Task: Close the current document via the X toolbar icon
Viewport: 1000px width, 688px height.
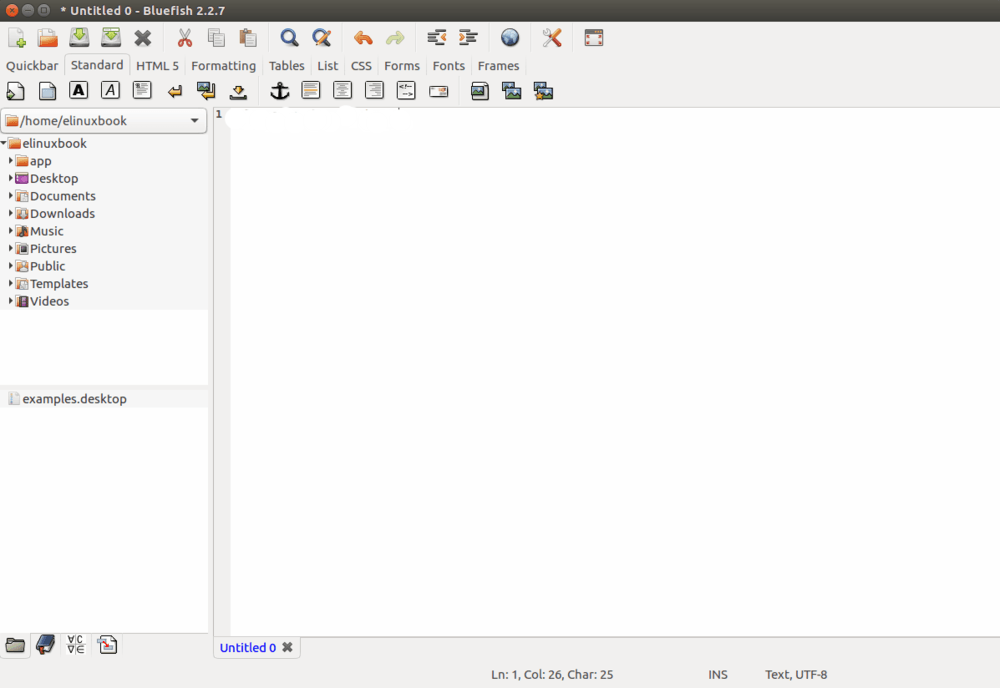Action: point(143,38)
